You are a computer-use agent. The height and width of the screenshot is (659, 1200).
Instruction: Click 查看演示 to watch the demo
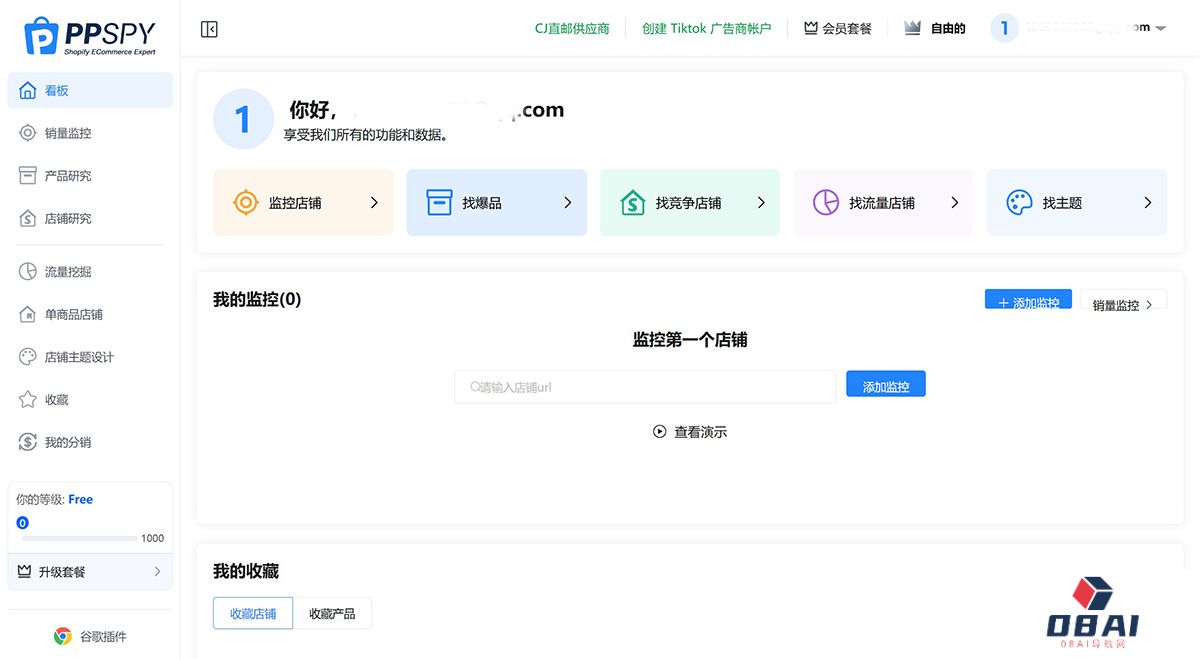point(700,432)
